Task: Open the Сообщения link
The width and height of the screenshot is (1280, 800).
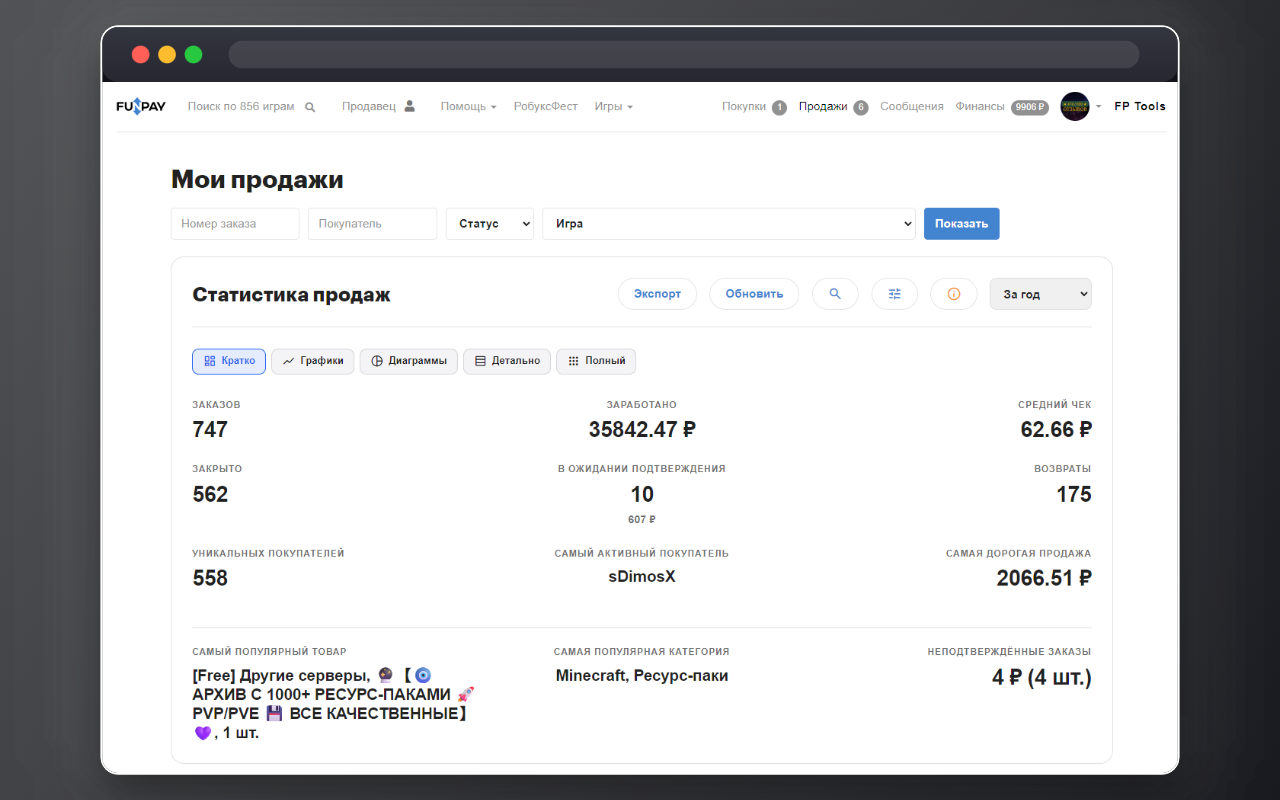Action: tap(912, 106)
